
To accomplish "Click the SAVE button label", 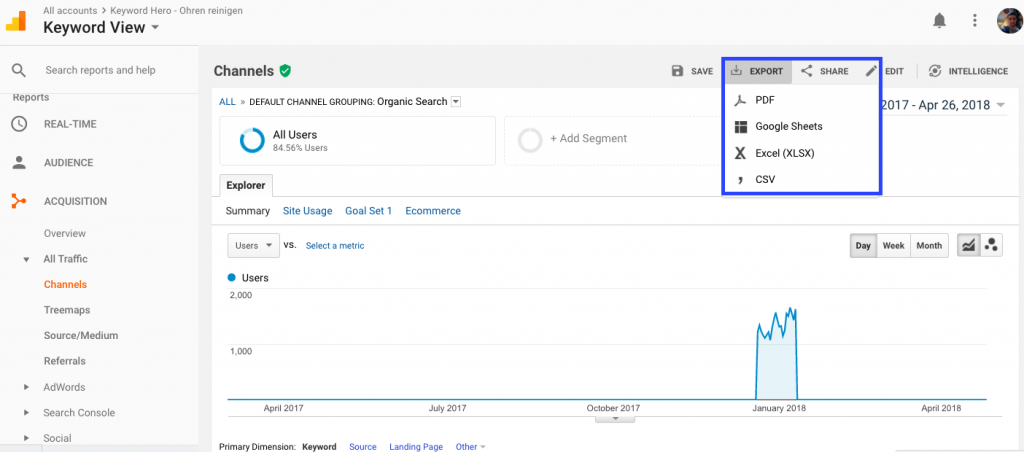I will point(702,71).
